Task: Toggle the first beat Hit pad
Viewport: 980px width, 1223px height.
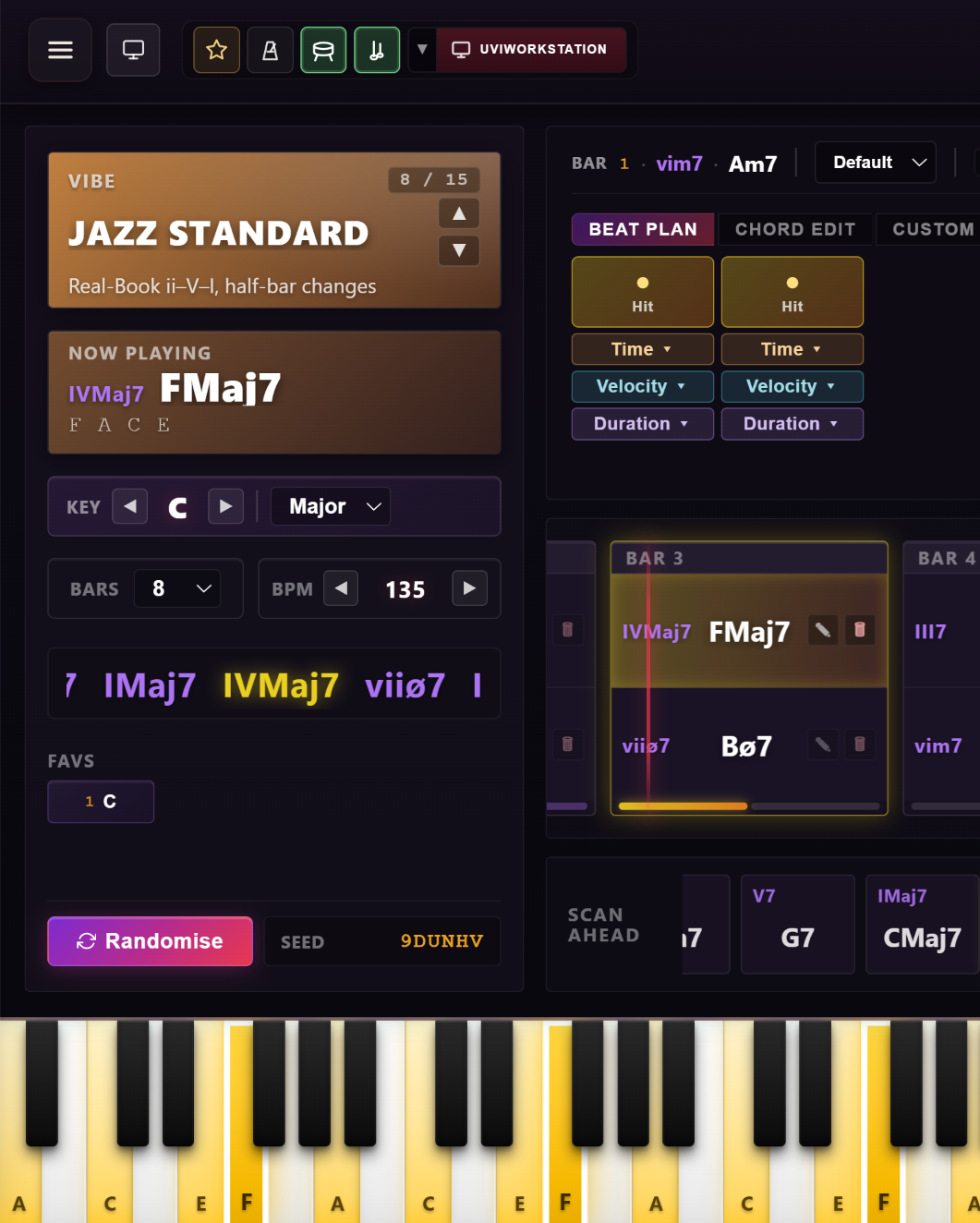Action: click(x=643, y=292)
